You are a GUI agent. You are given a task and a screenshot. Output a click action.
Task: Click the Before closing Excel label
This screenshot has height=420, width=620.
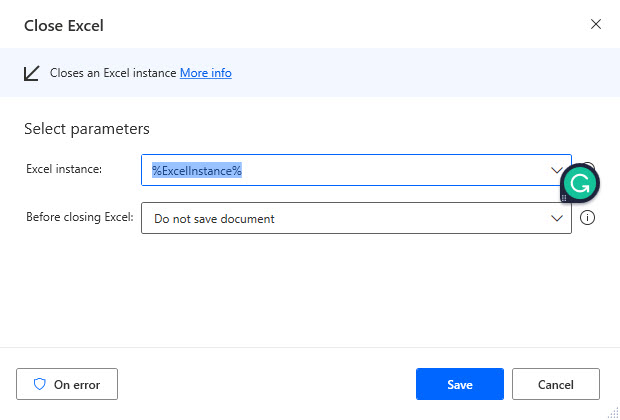[x=80, y=217]
